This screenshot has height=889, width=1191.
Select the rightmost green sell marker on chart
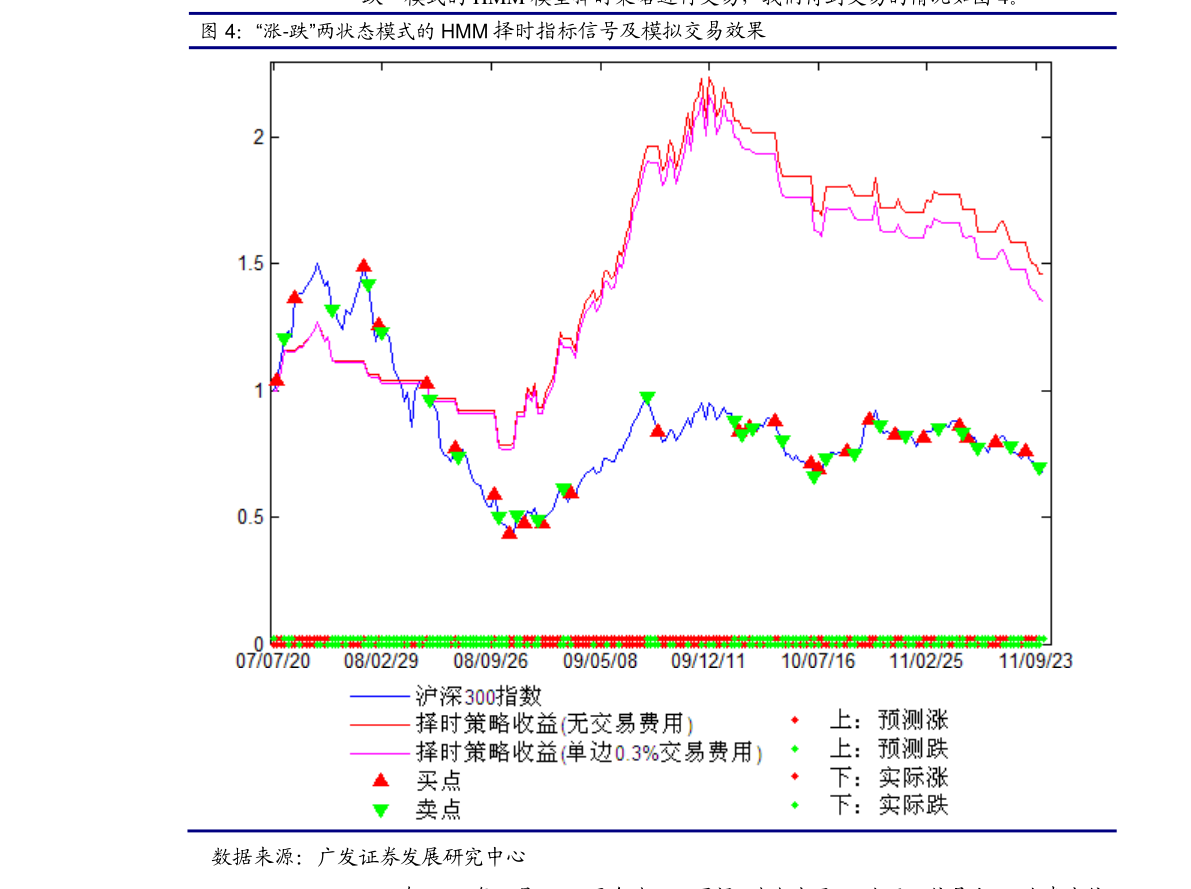click(x=1039, y=468)
